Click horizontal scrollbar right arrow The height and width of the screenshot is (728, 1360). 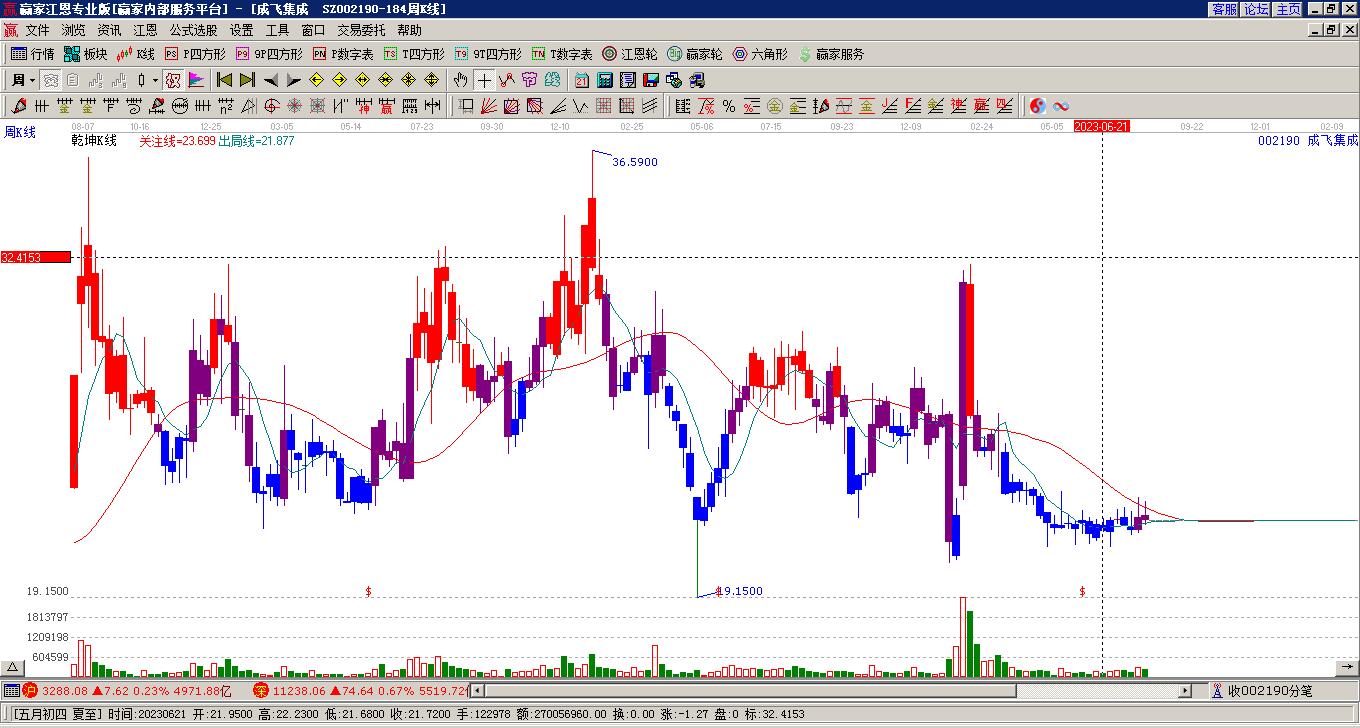coord(1186,691)
